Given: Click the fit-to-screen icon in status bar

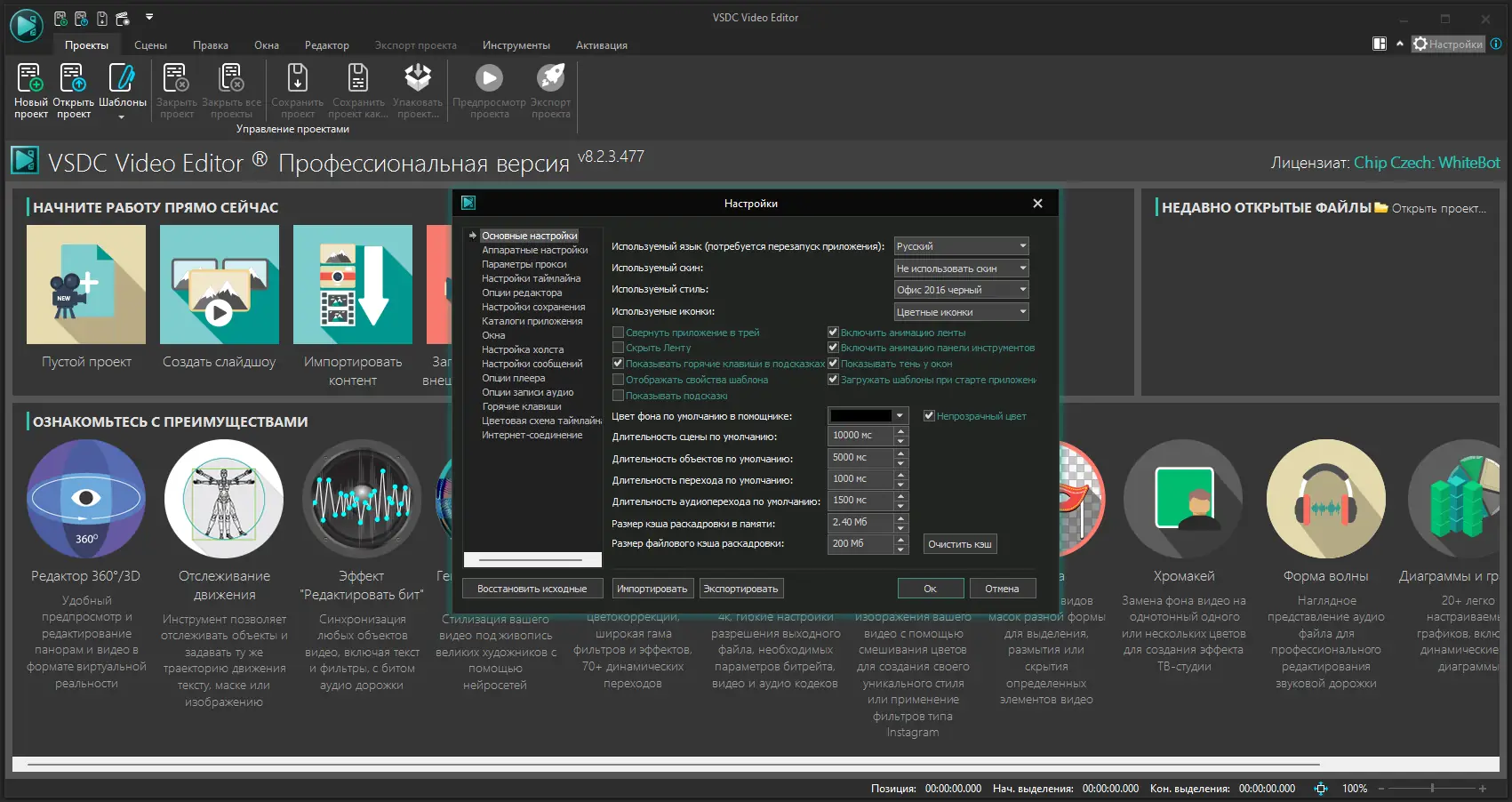Looking at the screenshot, I should click(1321, 789).
